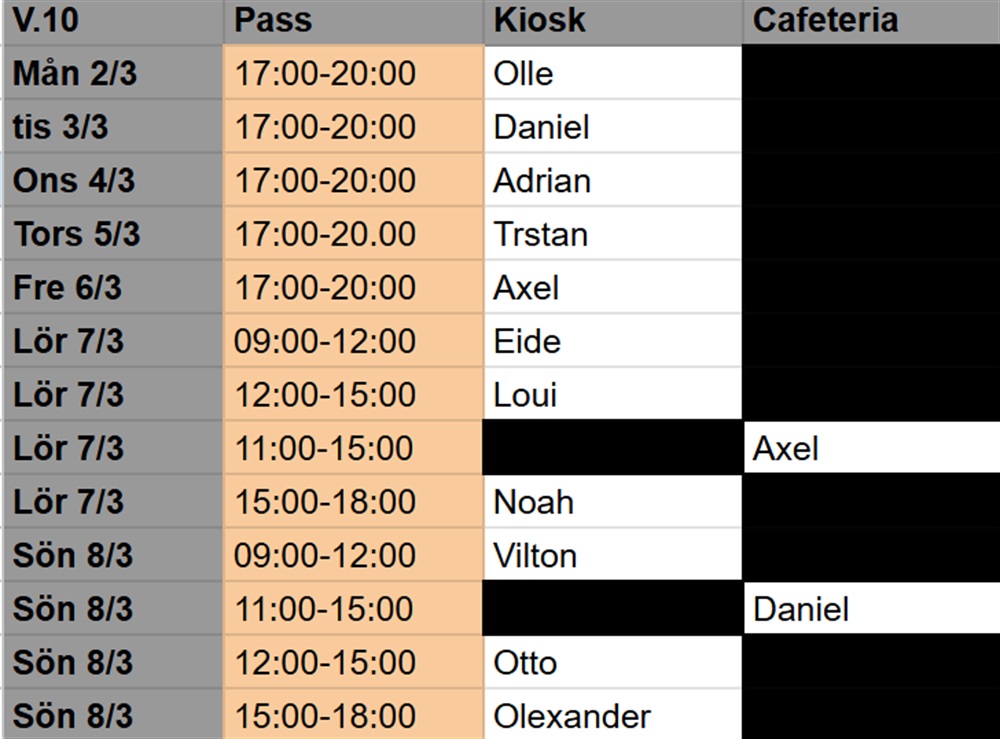The image size is (1000, 739).
Task: Click the V.10 header cell
Action: click(112, 21)
